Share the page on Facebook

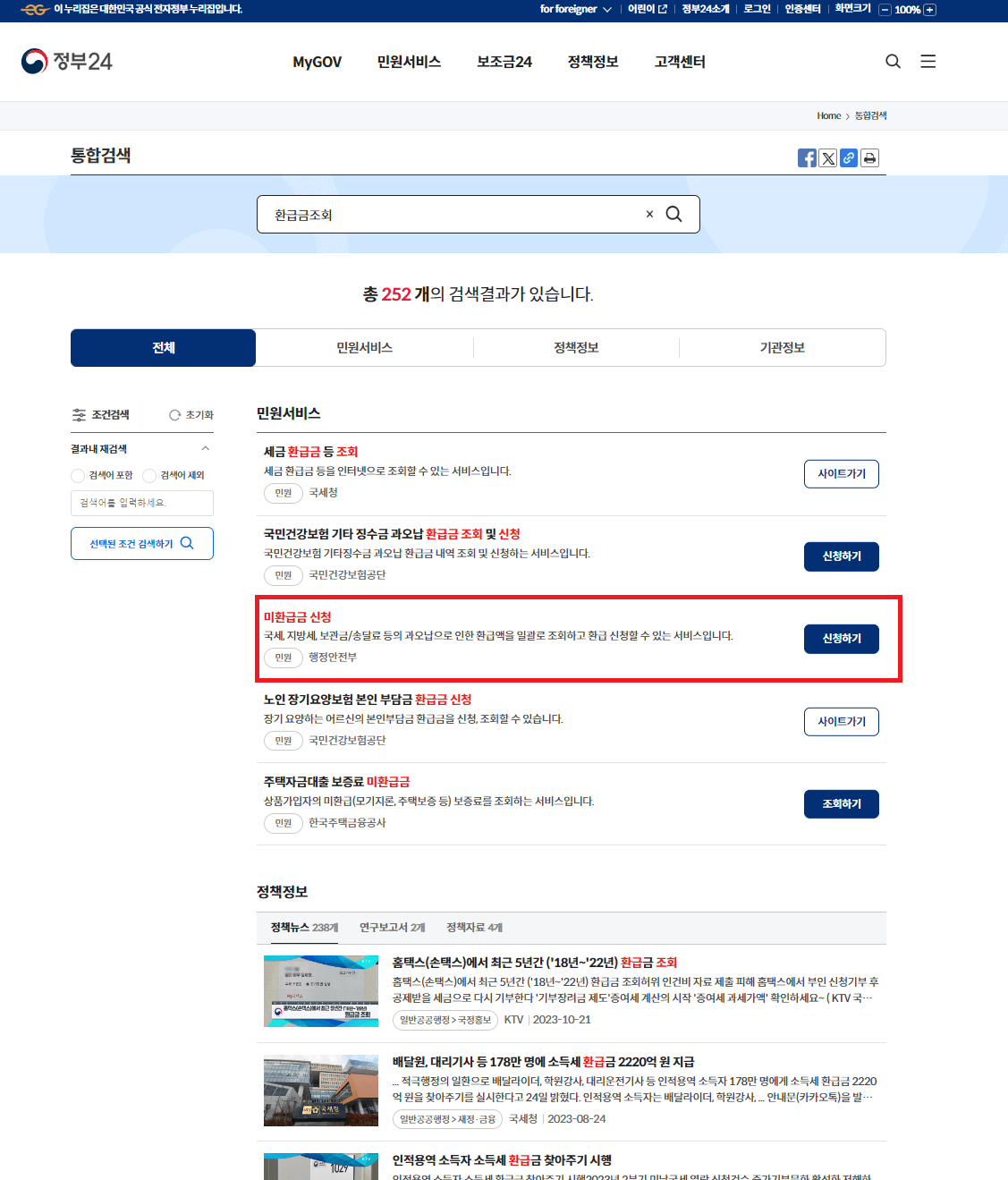807,157
